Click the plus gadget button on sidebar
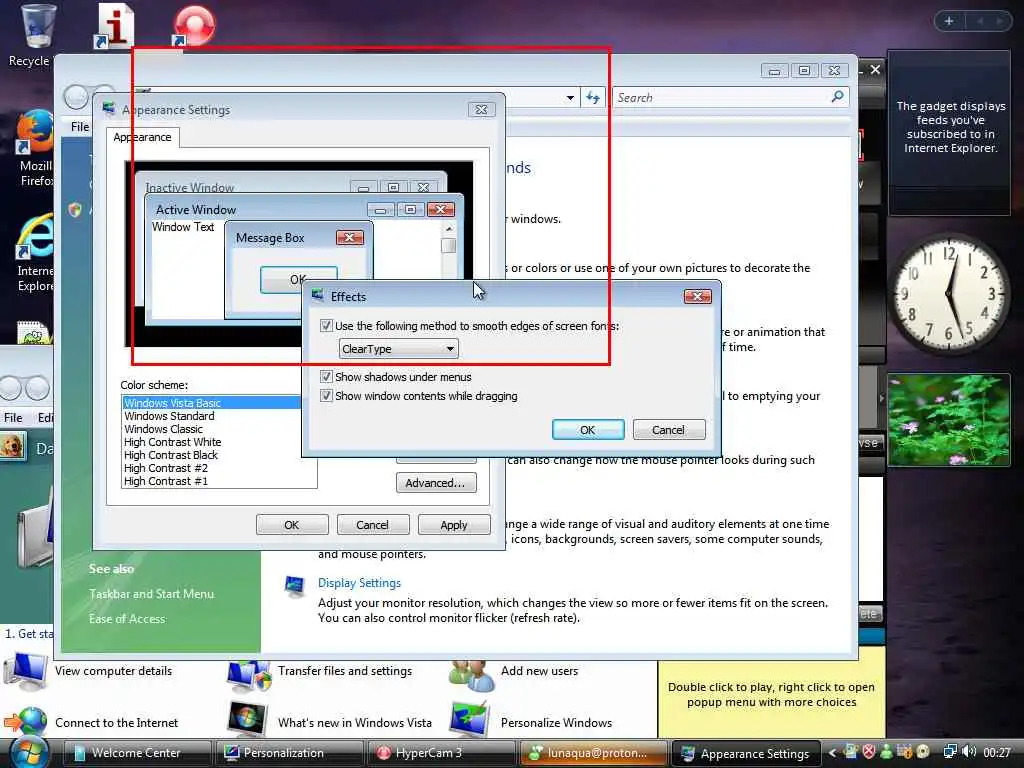Viewport: 1024px width, 768px height. coord(949,21)
